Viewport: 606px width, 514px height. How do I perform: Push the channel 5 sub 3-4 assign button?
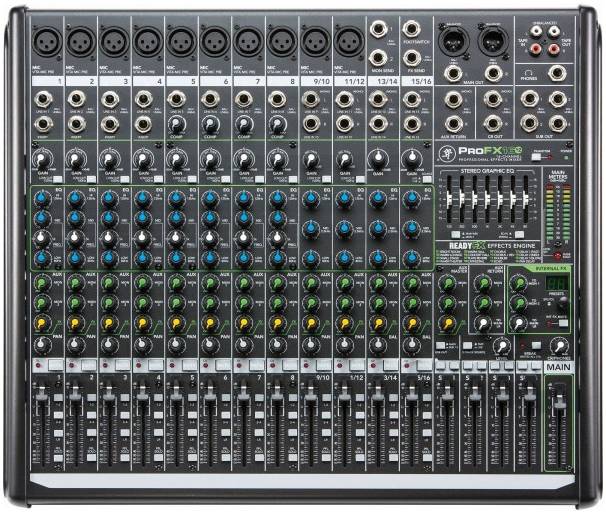click(x=192, y=415)
